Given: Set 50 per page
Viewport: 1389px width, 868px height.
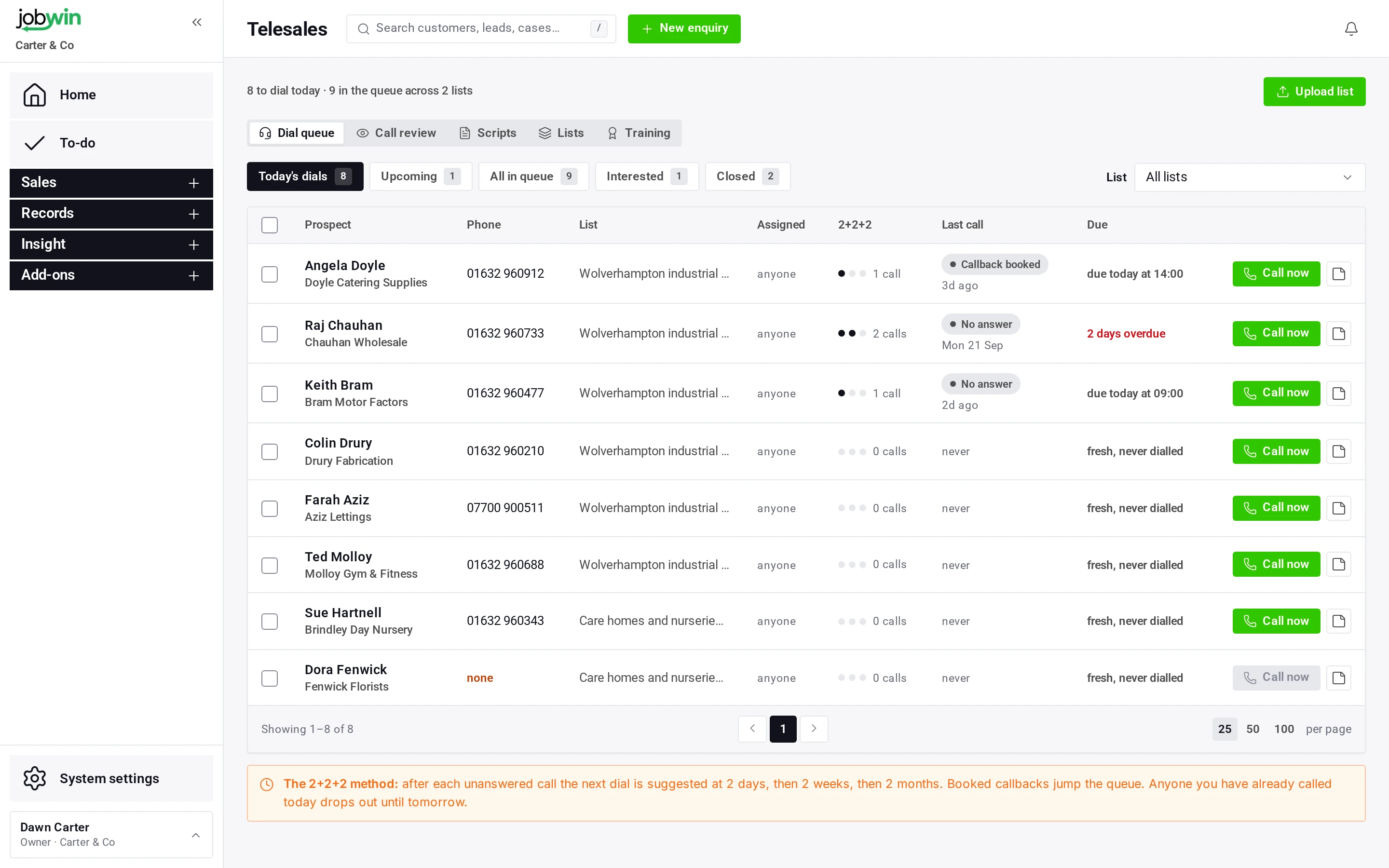Looking at the screenshot, I should (1253, 729).
